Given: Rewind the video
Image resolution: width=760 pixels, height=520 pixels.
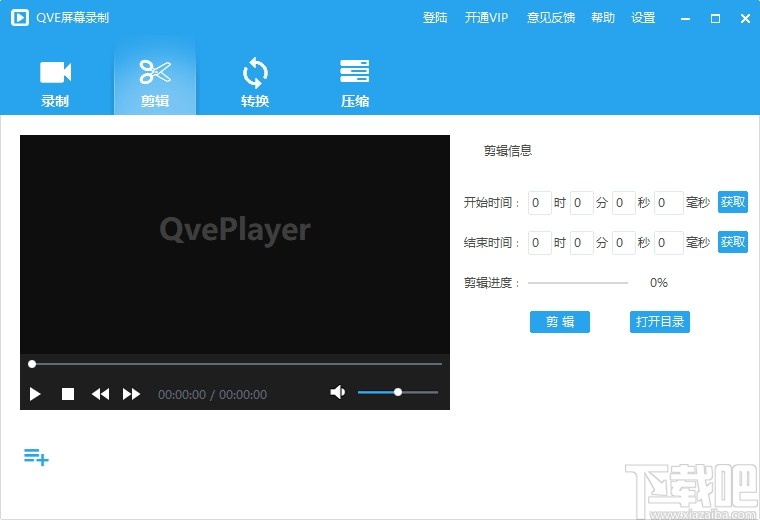Looking at the screenshot, I should [x=100, y=394].
